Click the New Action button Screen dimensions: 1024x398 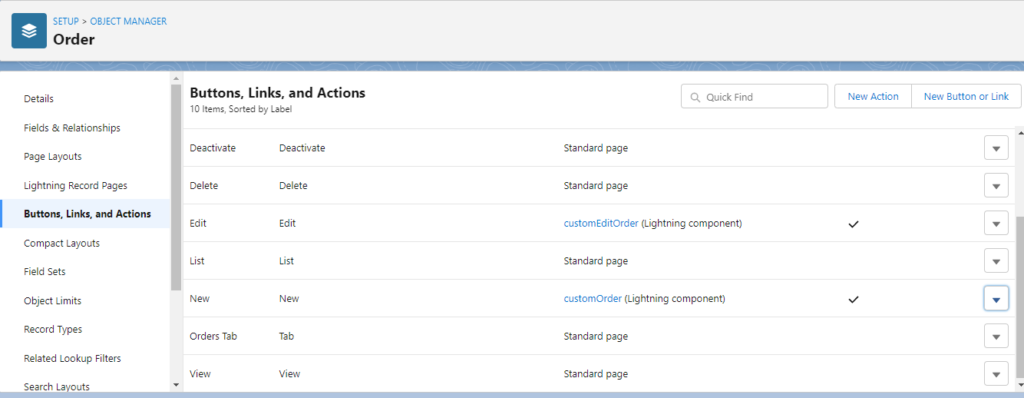tap(872, 96)
